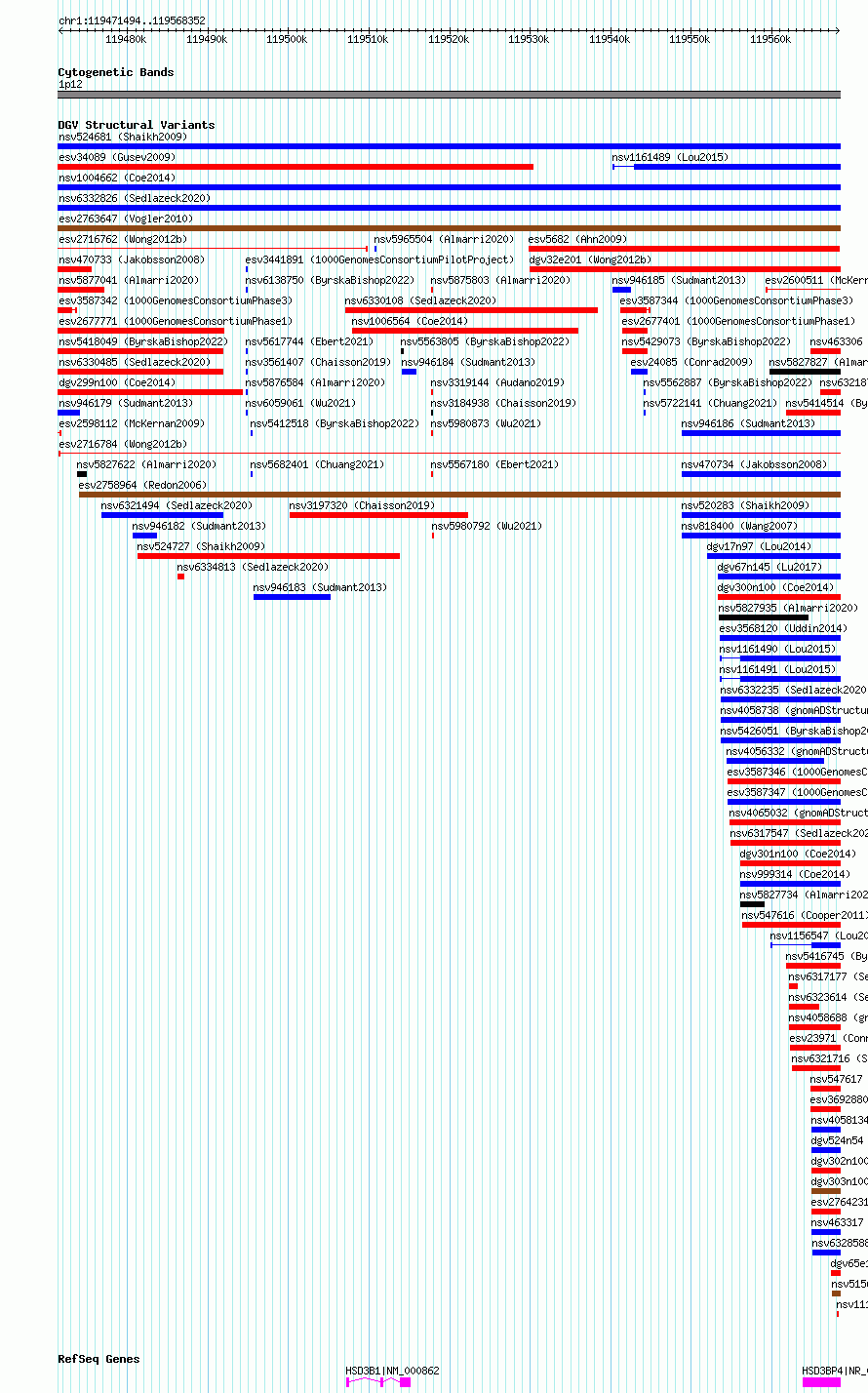Select nsv6138750 (ByrskaBishop2022) label
868x1393 pixels.
330,280
